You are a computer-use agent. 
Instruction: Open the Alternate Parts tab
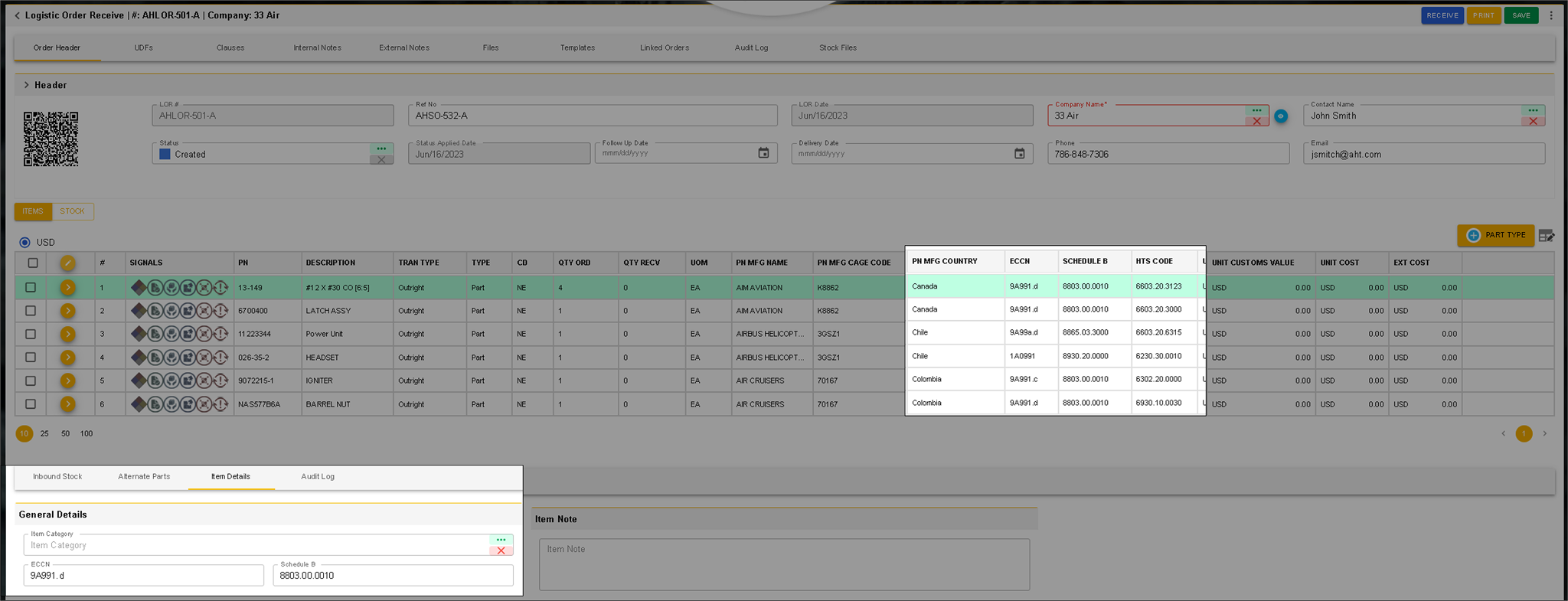pyautogui.click(x=144, y=476)
